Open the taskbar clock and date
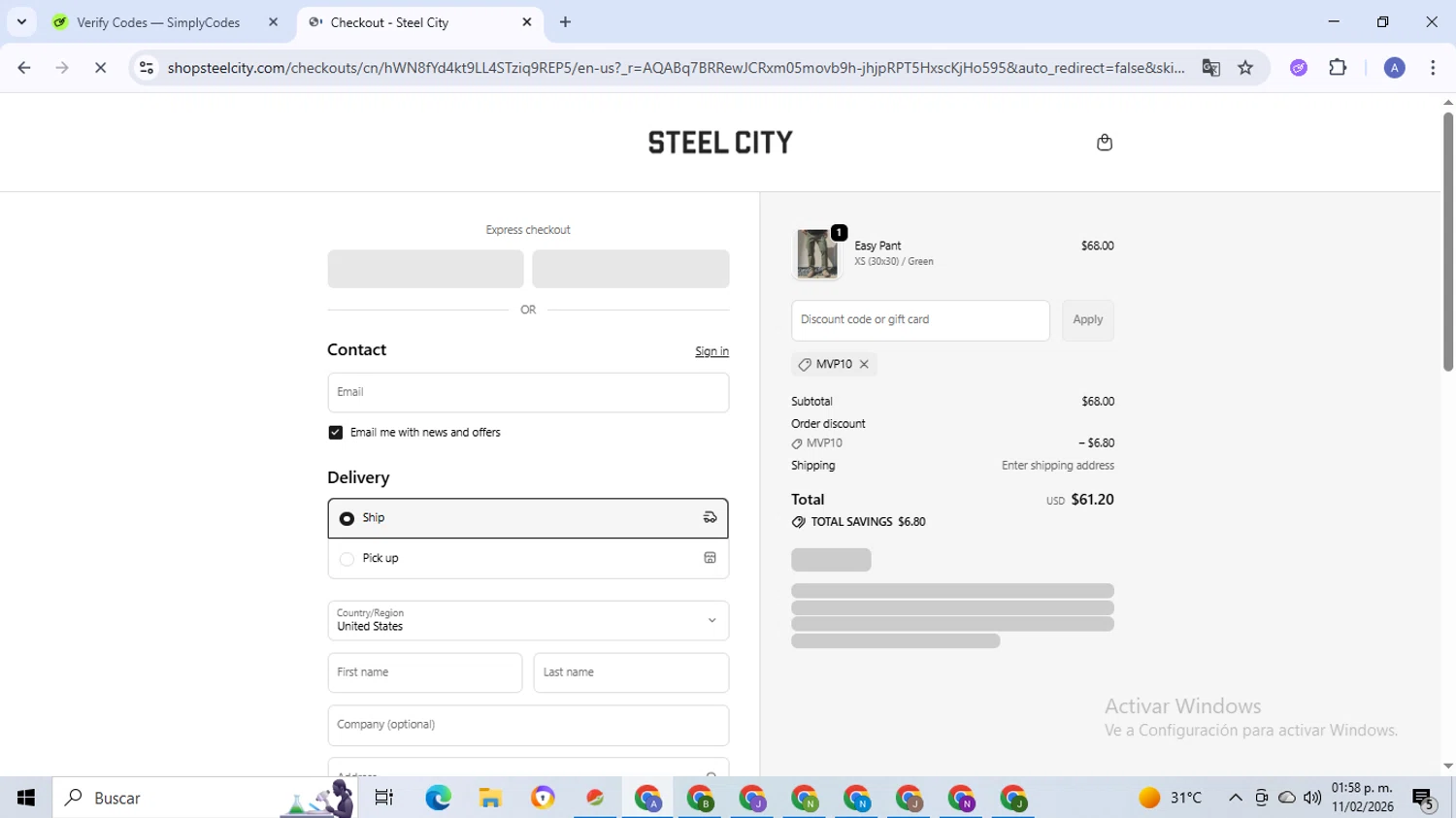Viewport: 1456px width, 818px height. click(1362, 798)
